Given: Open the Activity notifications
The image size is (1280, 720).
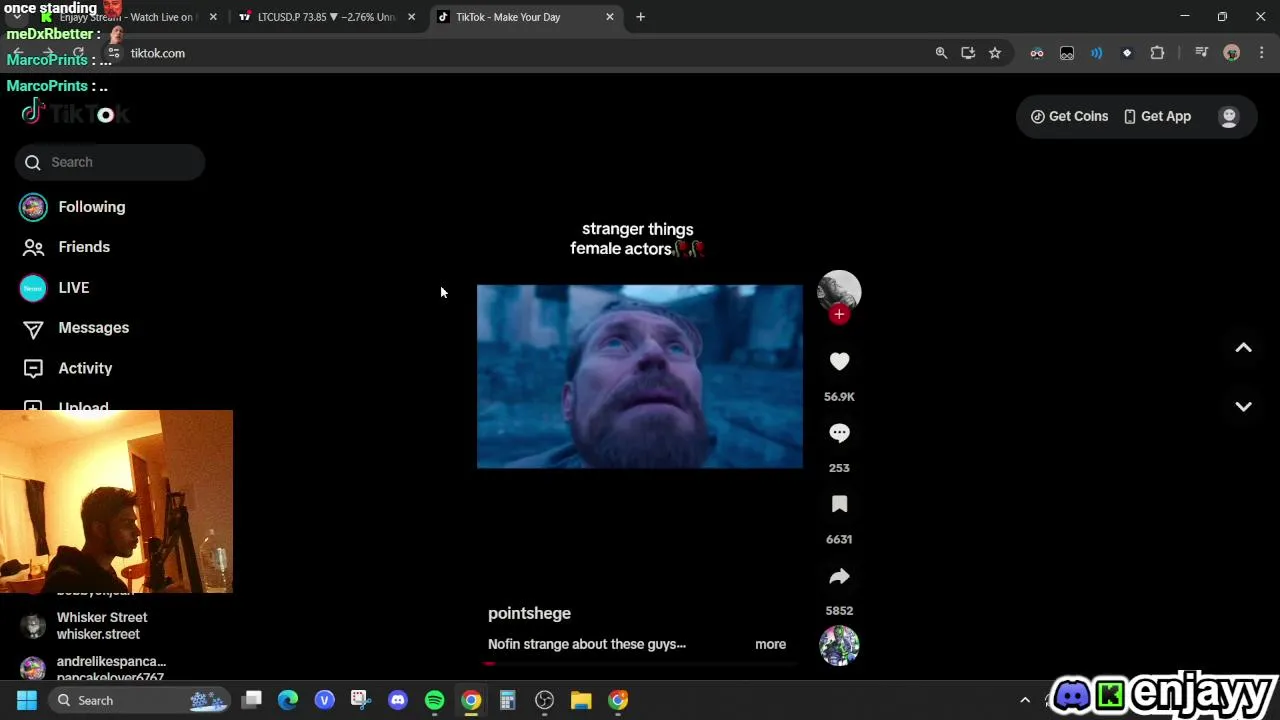Looking at the screenshot, I should click(67, 368).
